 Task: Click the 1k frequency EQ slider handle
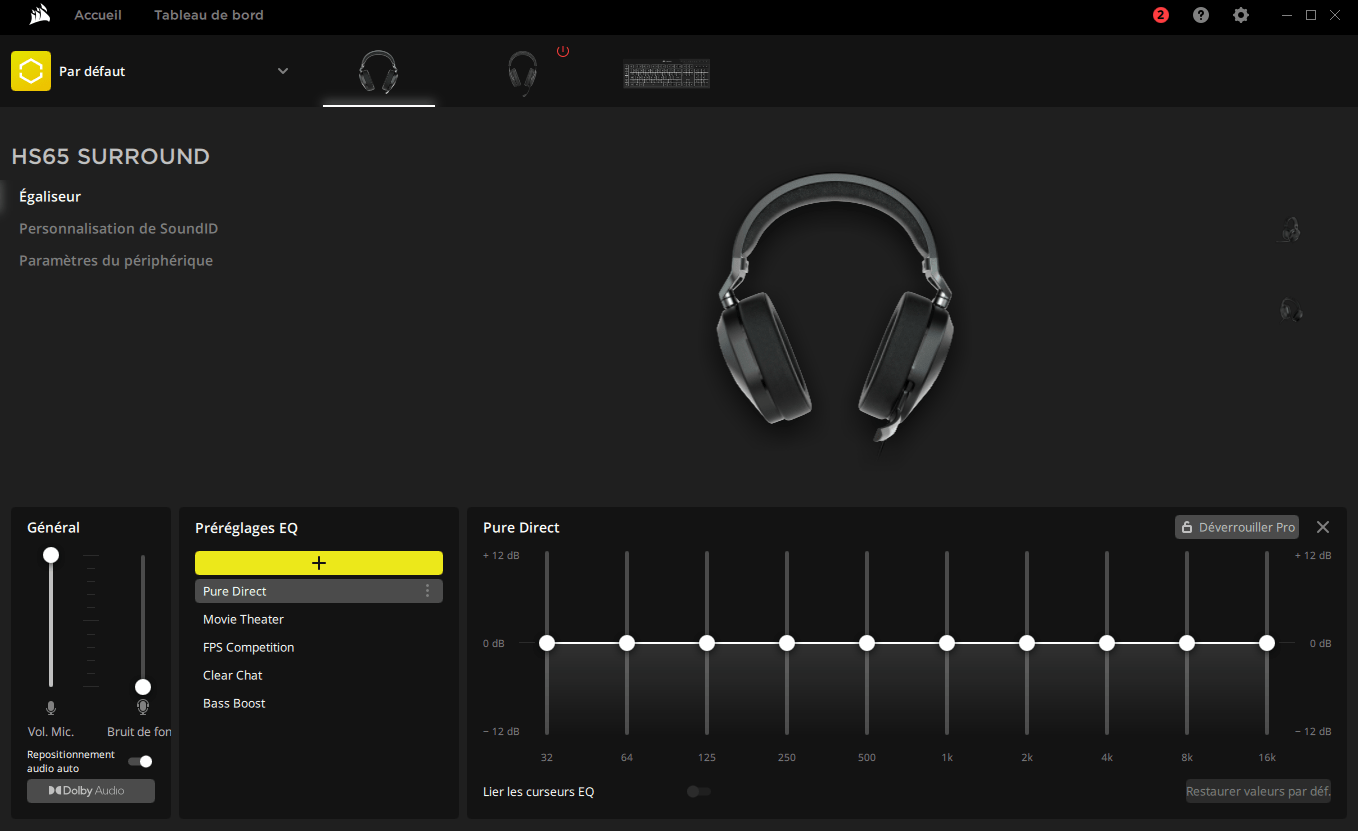(947, 643)
